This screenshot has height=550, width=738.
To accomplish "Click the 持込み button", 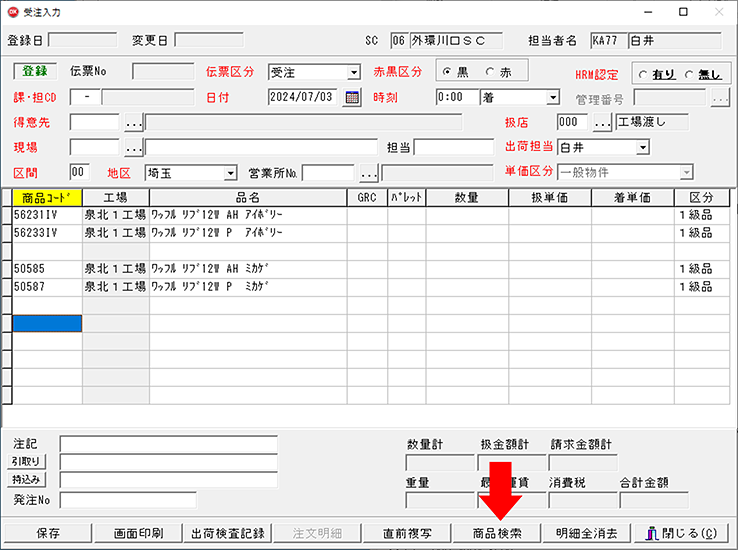I will pyautogui.click(x=26, y=479).
